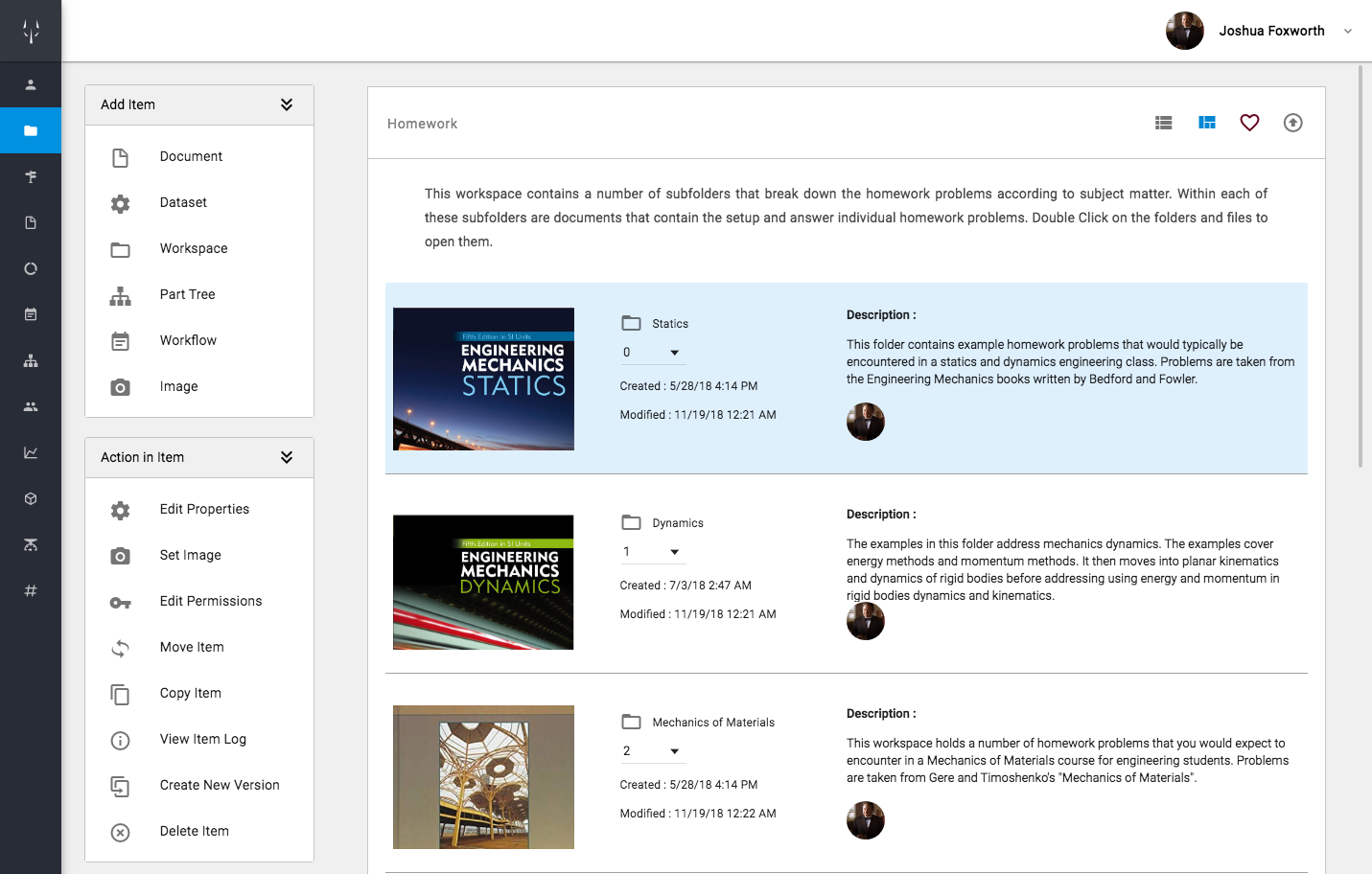
Task: Open the folder icon in left sidebar
Action: [x=31, y=130]
